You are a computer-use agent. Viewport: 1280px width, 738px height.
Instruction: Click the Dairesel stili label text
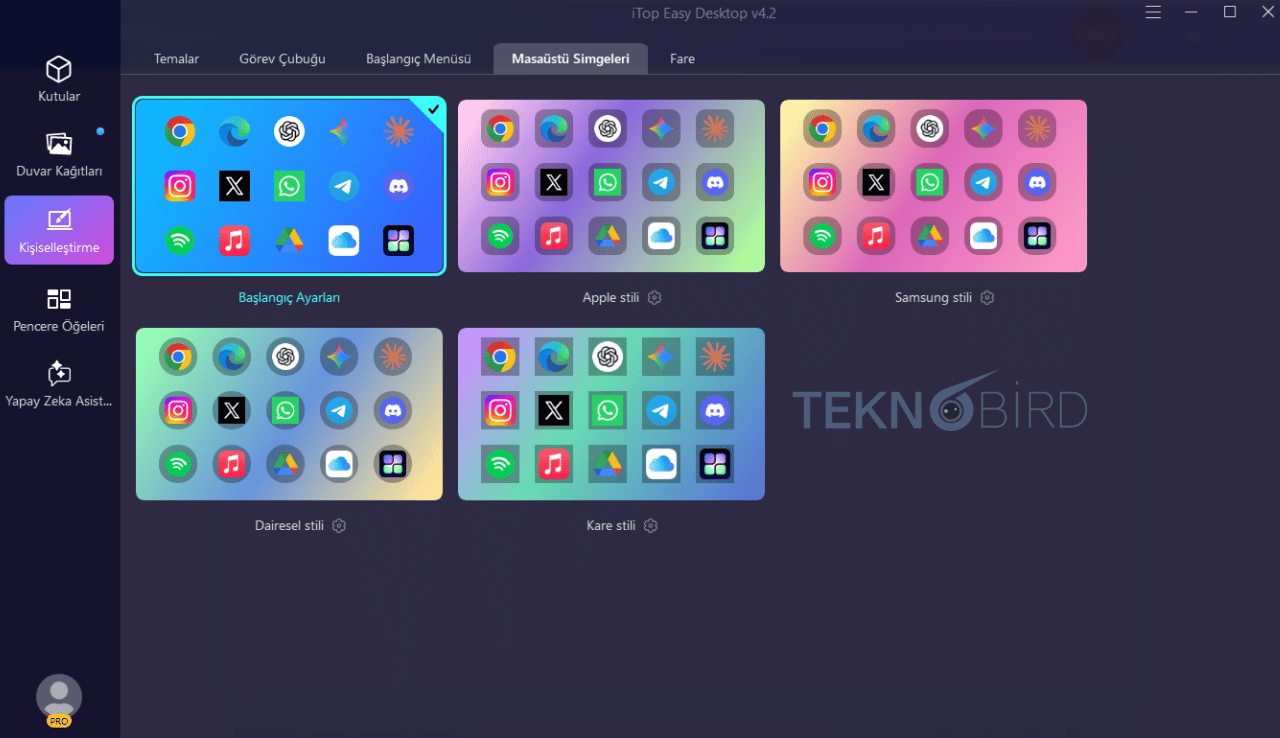[x=289, y=526]
